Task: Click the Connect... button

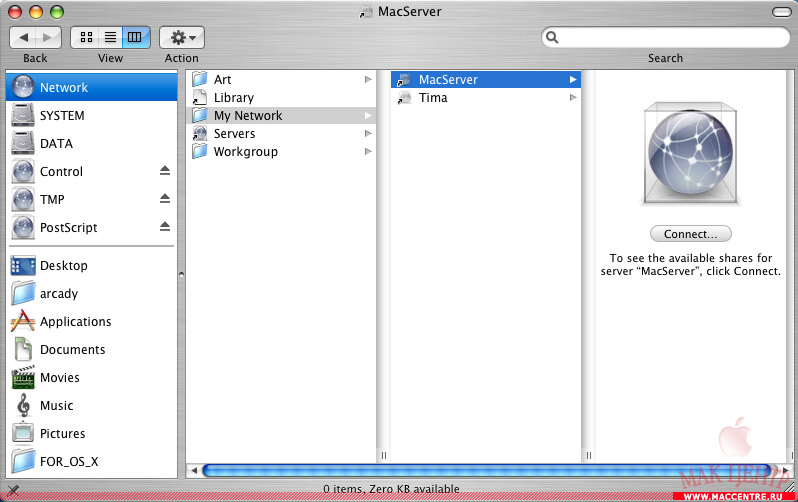Action: (x=691, y=234)
